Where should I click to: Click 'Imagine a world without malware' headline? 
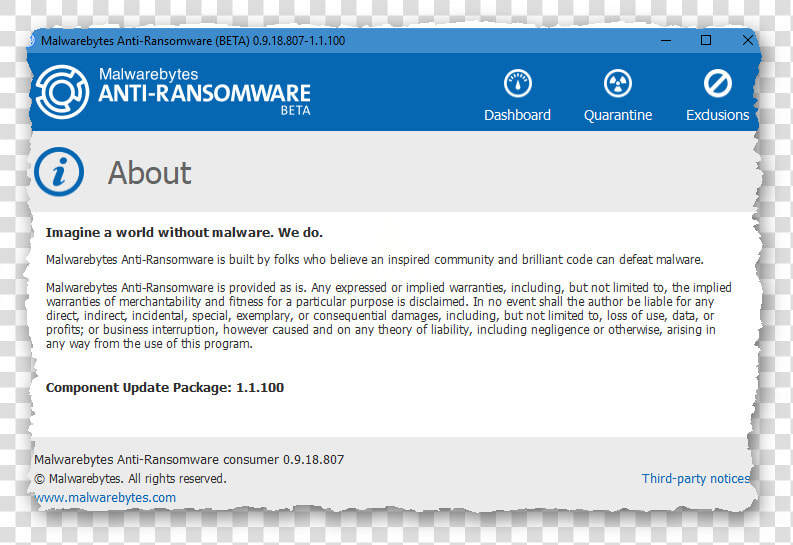pos(184,233)
